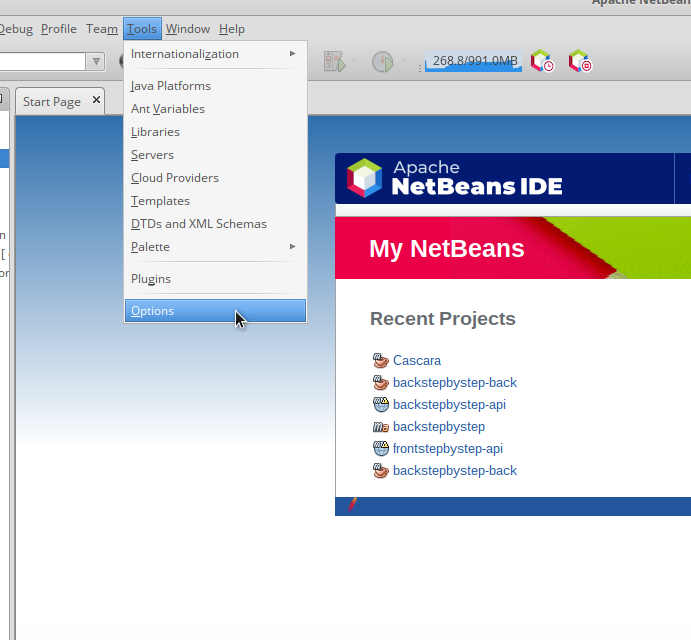Screen dimensions: 691x640
Task: Click the Profile IDE icon with clock
Action: coord(542,61)
